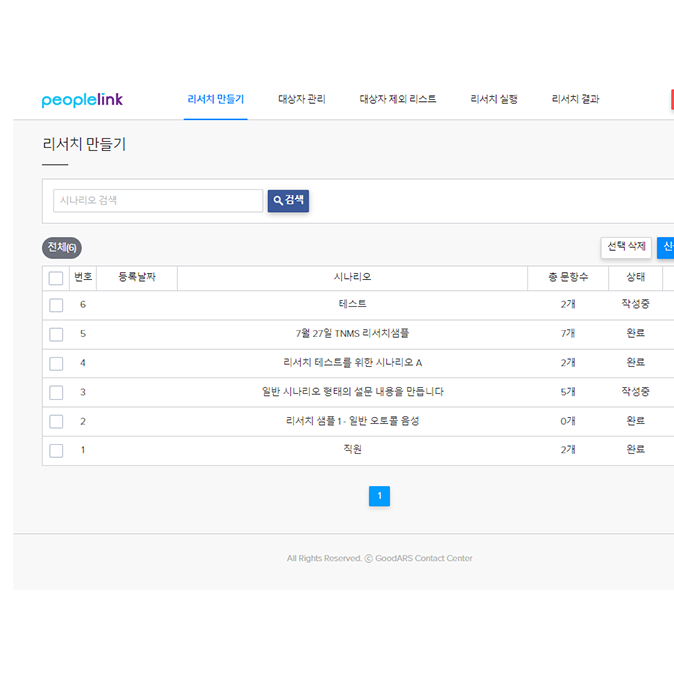Toggle the select-all checkbox in table header
Viewport: 674px width, 674px height.
pos(56,278)
